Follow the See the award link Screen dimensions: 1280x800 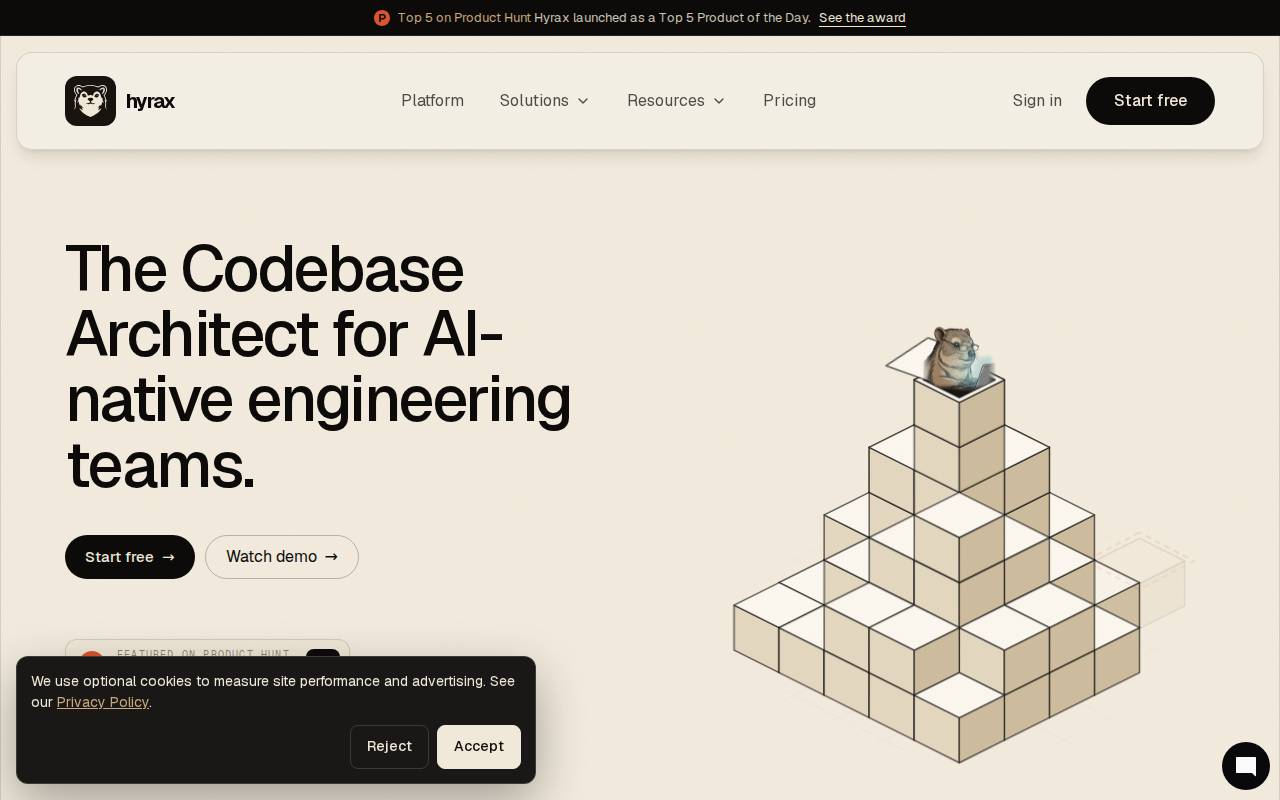(862, 18)
